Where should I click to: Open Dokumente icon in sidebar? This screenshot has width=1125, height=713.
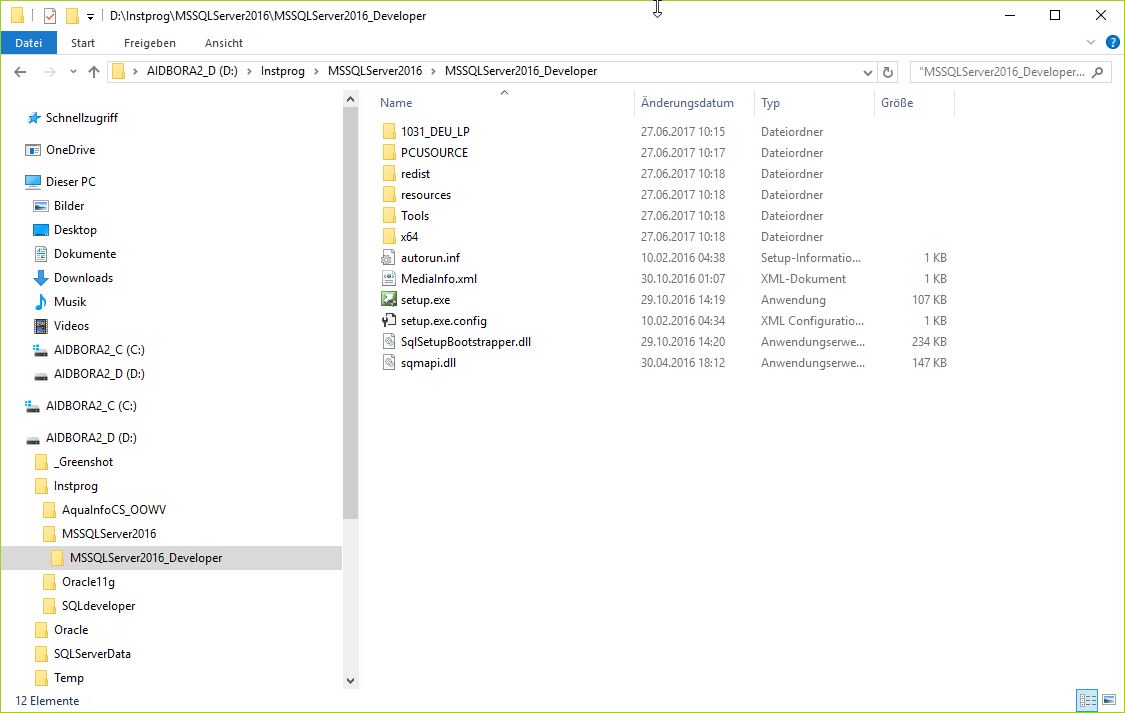click(41, 254)
